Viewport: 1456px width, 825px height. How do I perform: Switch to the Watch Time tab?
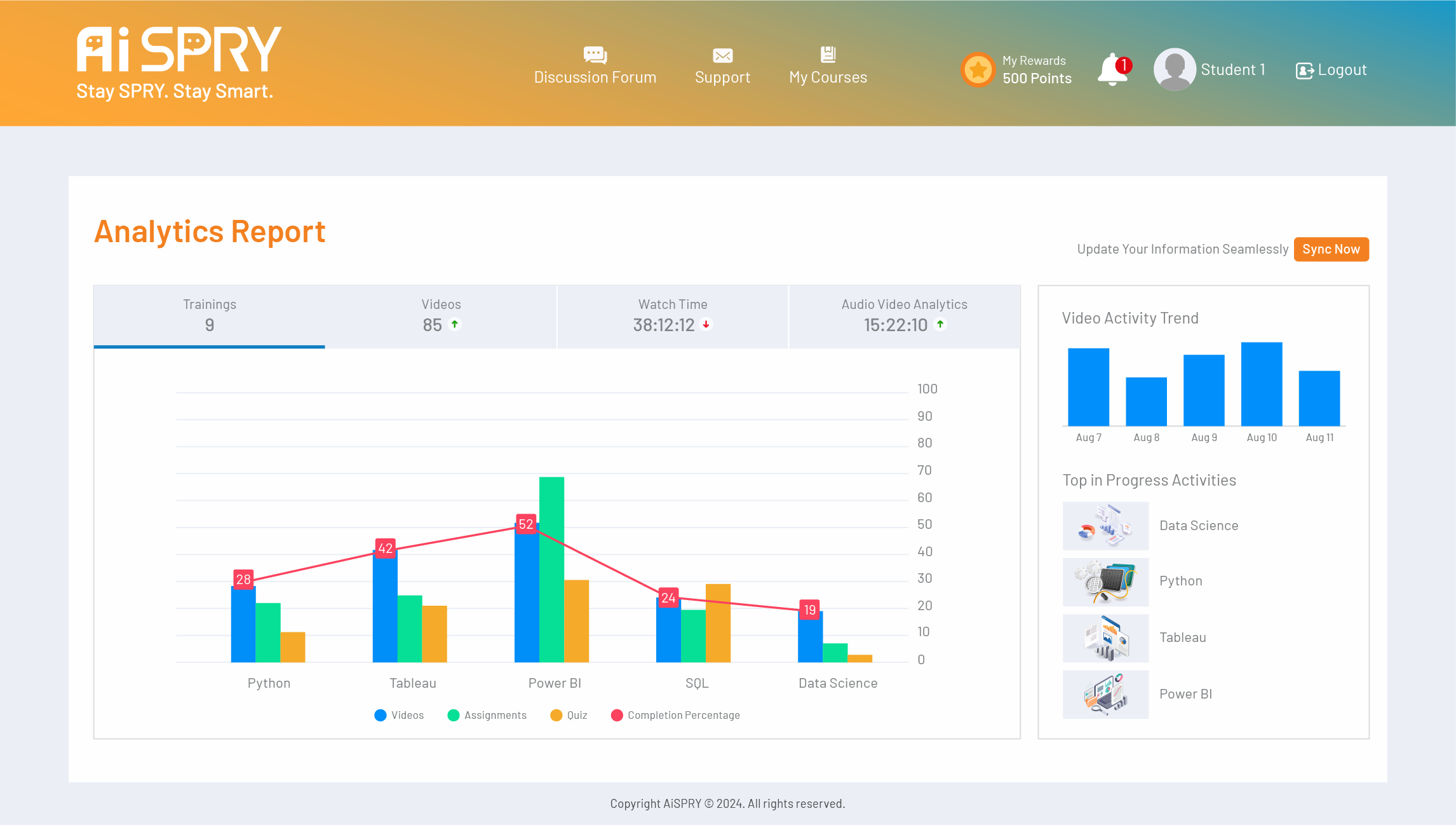click(x=673, y=315)
